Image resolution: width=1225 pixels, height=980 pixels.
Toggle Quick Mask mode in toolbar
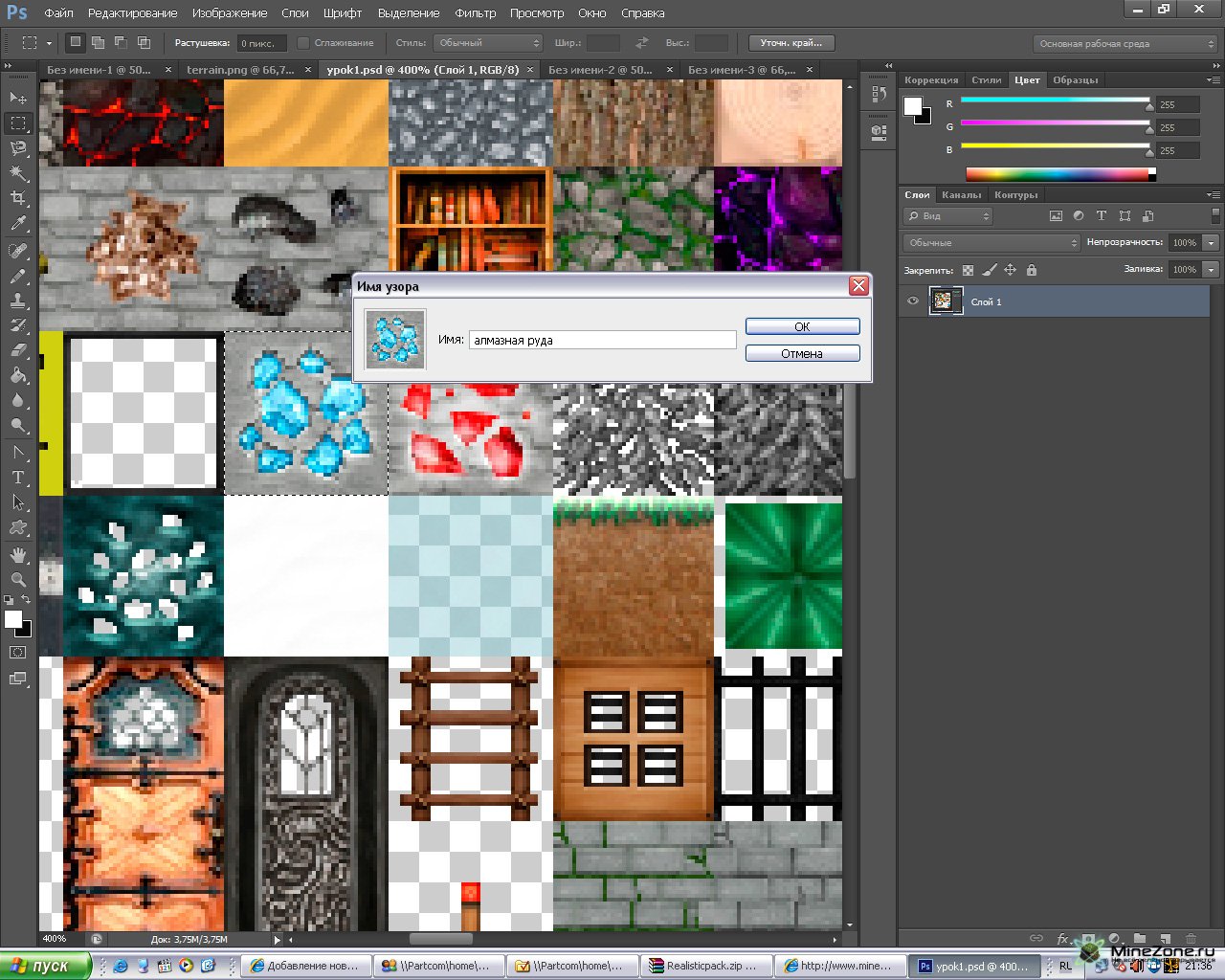tap(18, 652)
